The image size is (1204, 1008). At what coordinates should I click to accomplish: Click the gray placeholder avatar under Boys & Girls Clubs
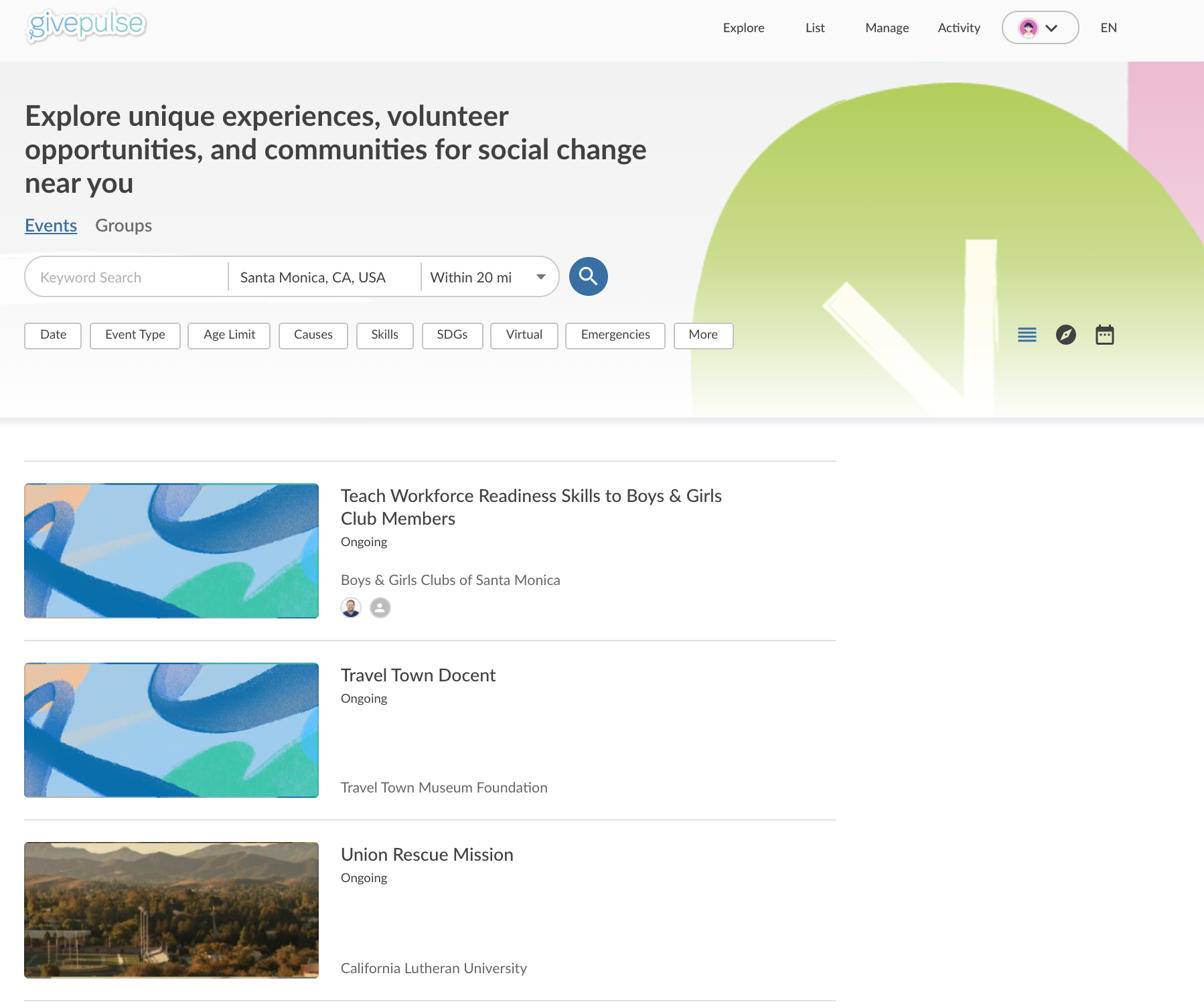click(x=380, y=607)
